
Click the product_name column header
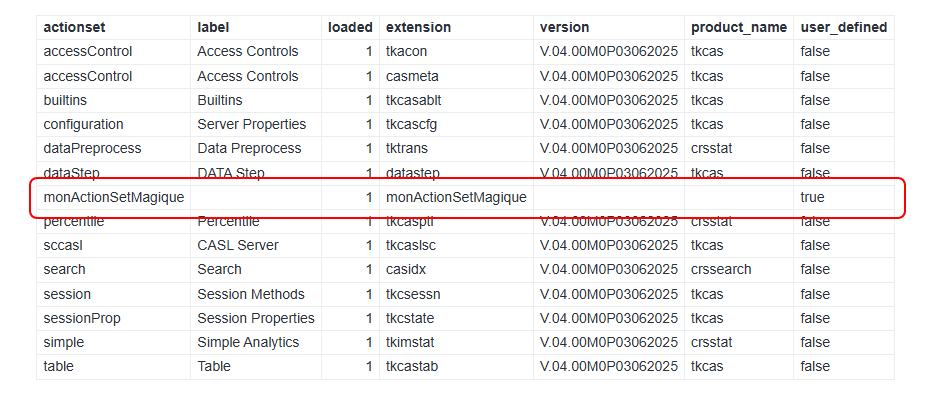[738, 27]
